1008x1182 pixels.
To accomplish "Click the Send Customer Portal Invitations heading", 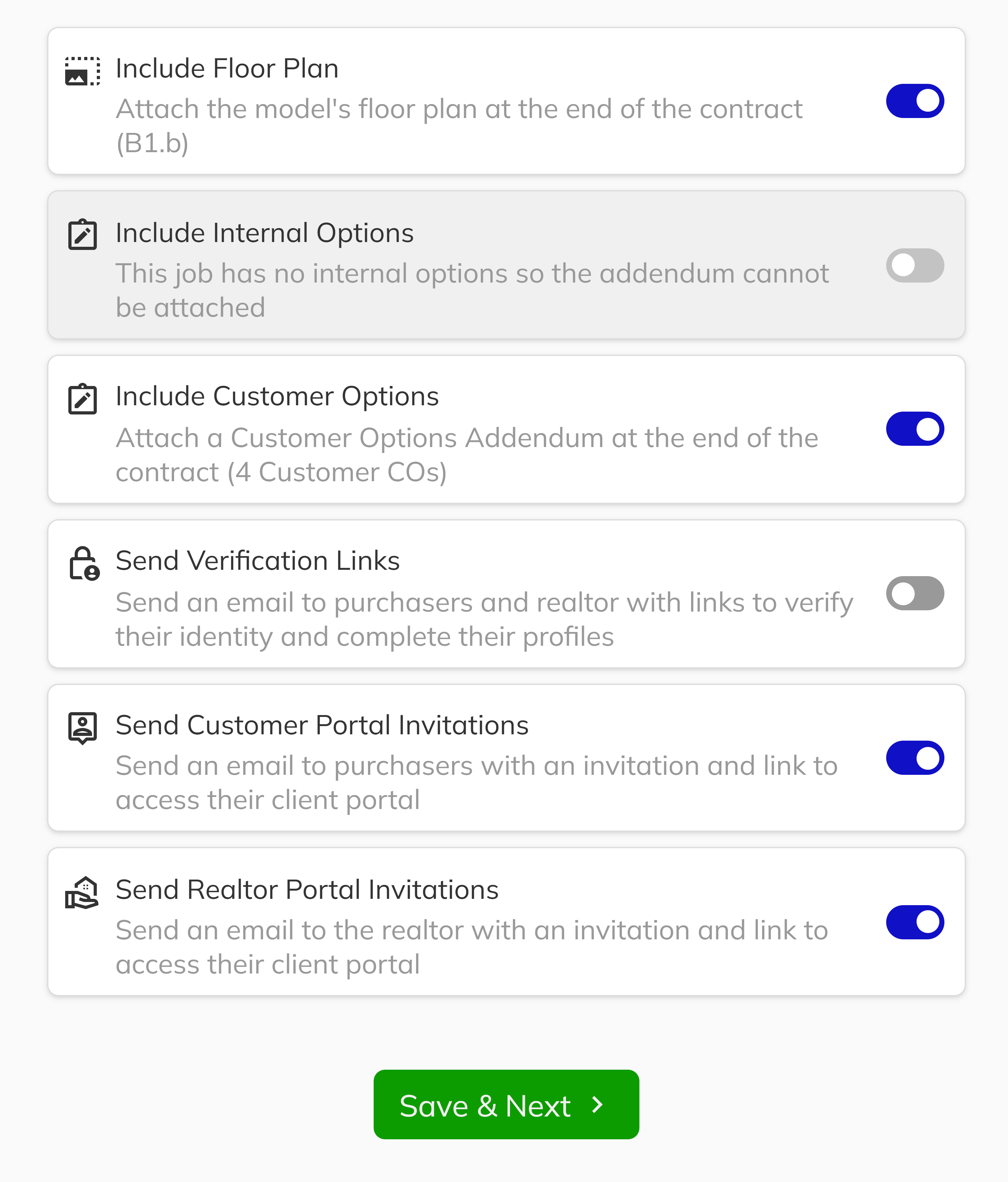I will coord(322,726).
